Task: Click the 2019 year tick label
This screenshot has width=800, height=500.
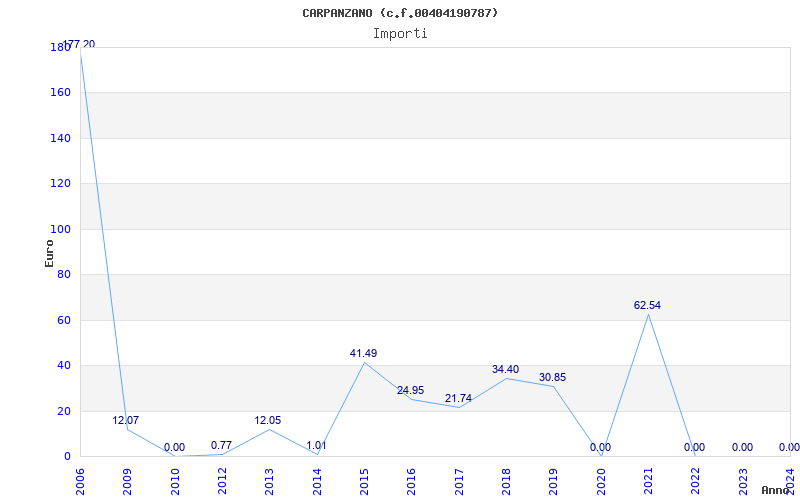Action: [x=554, y=482]
